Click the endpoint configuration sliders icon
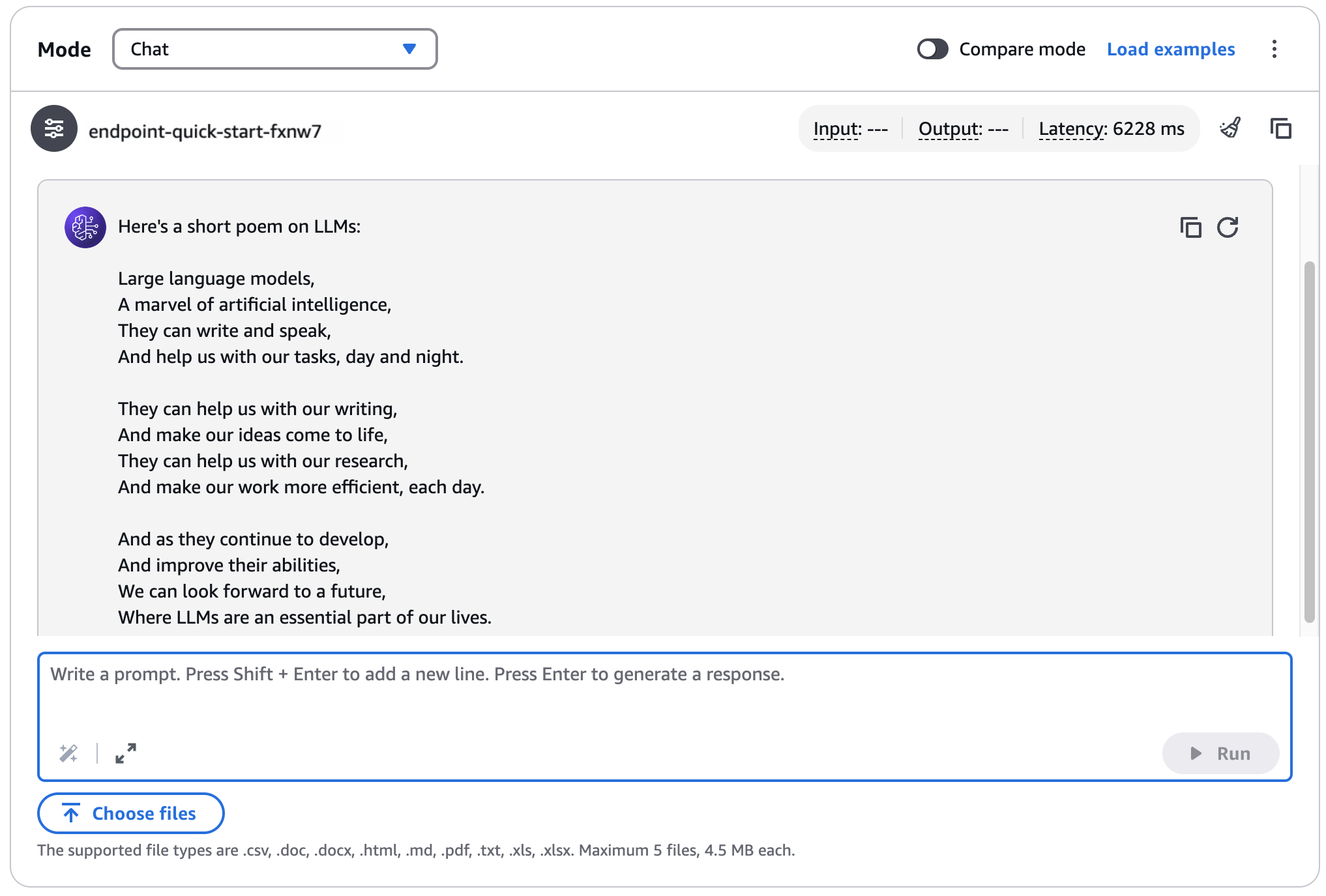 [x=53, y=128]
